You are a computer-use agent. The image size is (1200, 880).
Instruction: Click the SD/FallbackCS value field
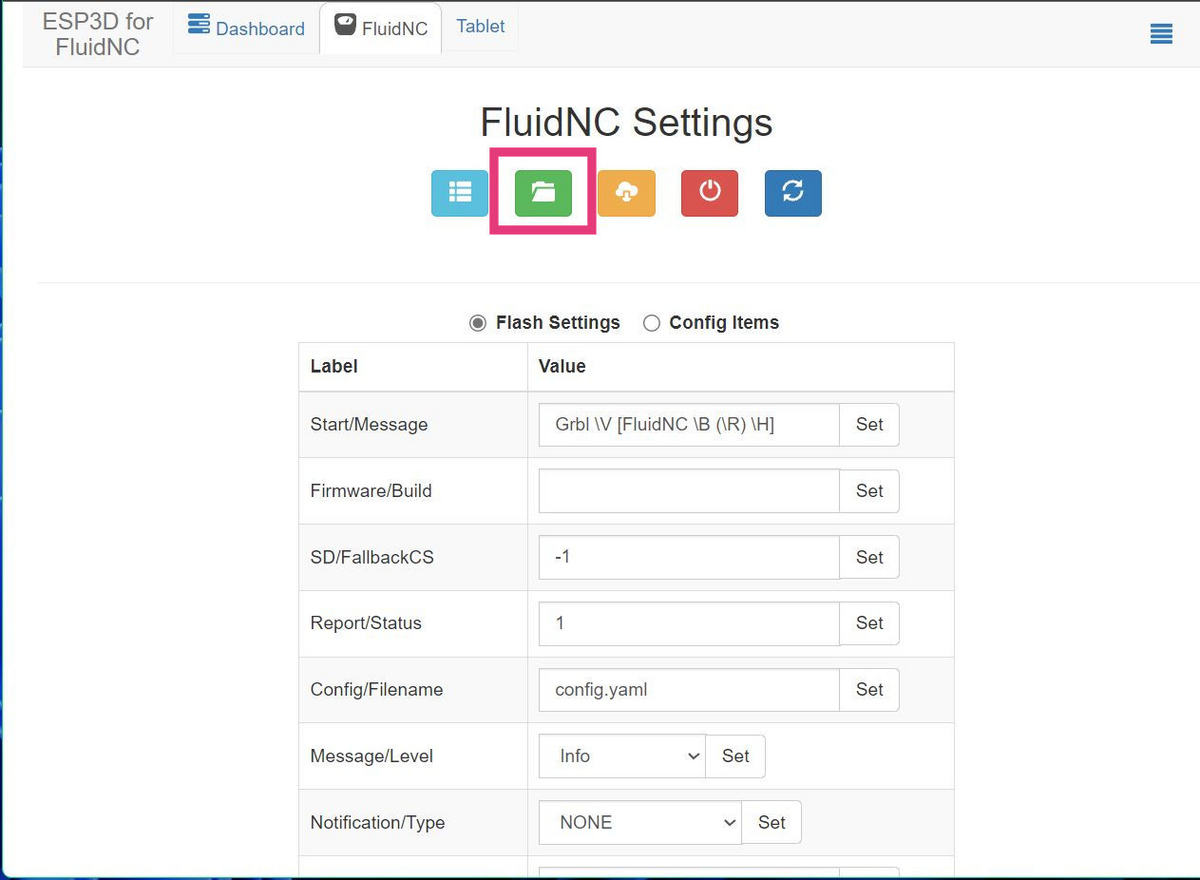pyautogui.click(x=689, y=557)
